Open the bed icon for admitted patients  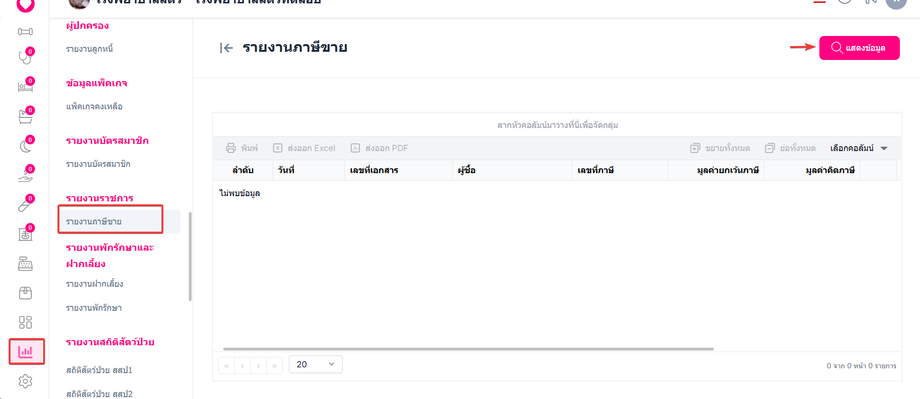25,87
